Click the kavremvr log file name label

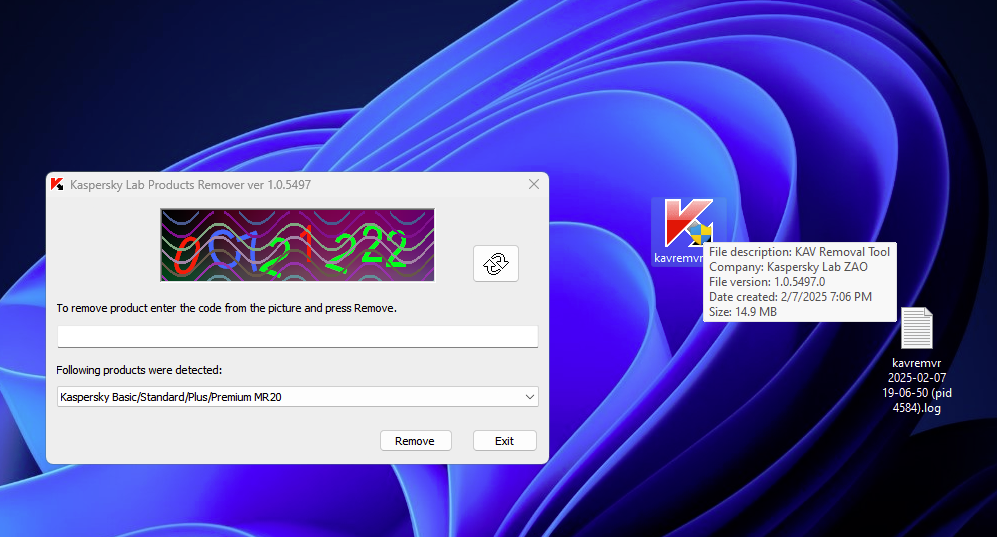(x=917, y=385)
